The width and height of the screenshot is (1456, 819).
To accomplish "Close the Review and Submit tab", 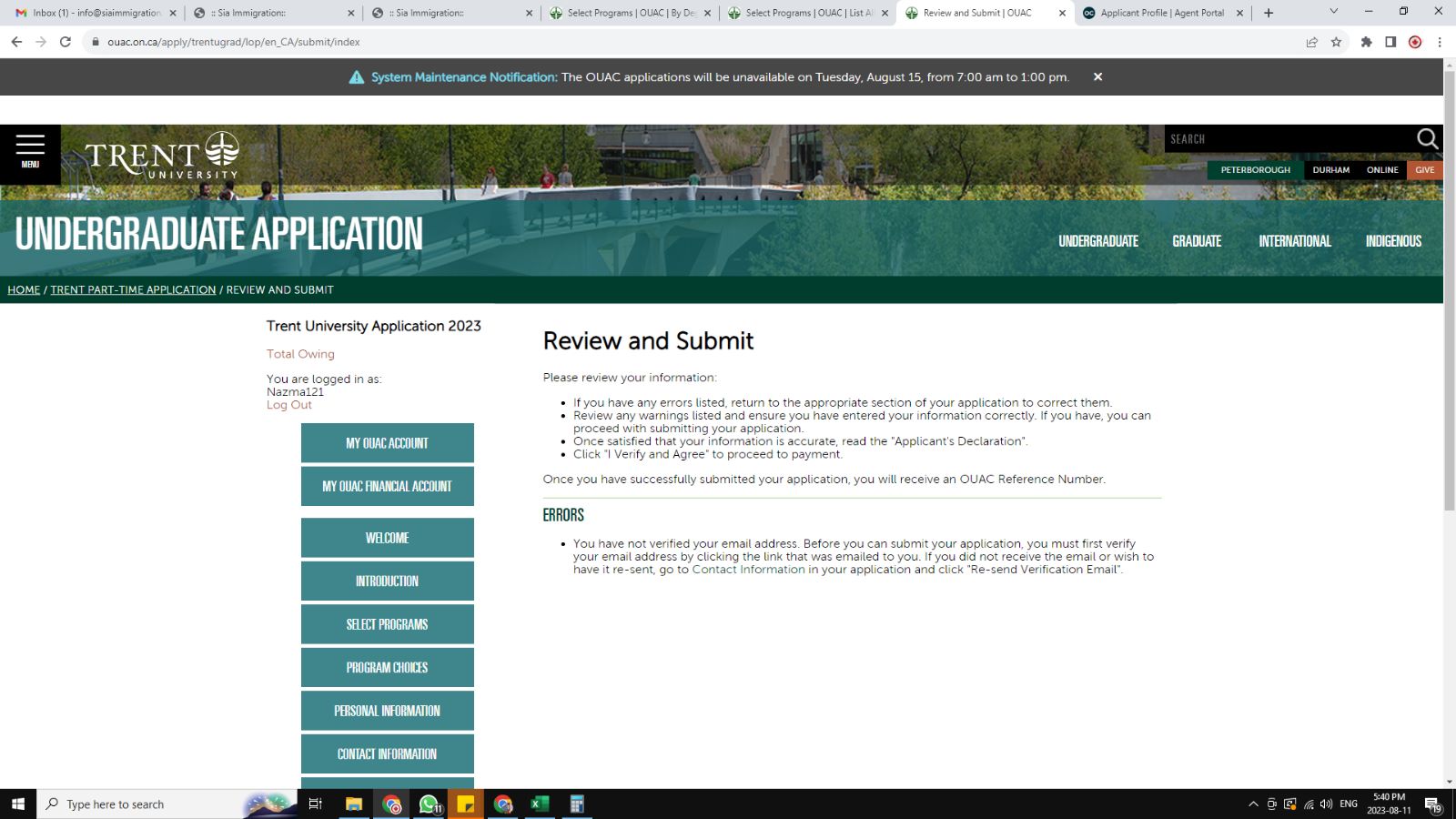I will pyautogui.click(x=1062, y=13).
